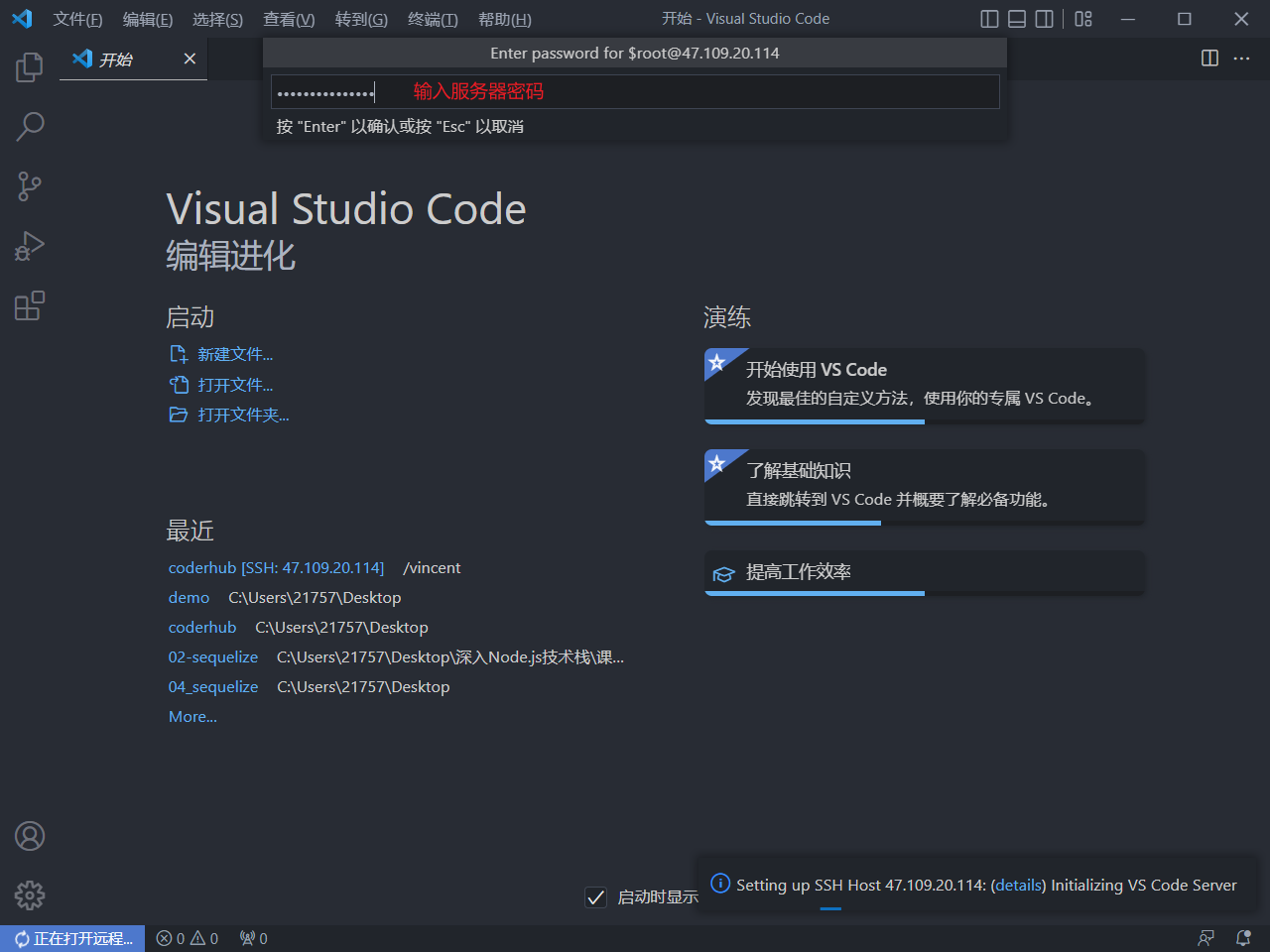The width and height of the screenshot is (1270, 952).
Task: Open recent coderhub [SSH: 47.109.20.114]
Action: click(276, 567)
